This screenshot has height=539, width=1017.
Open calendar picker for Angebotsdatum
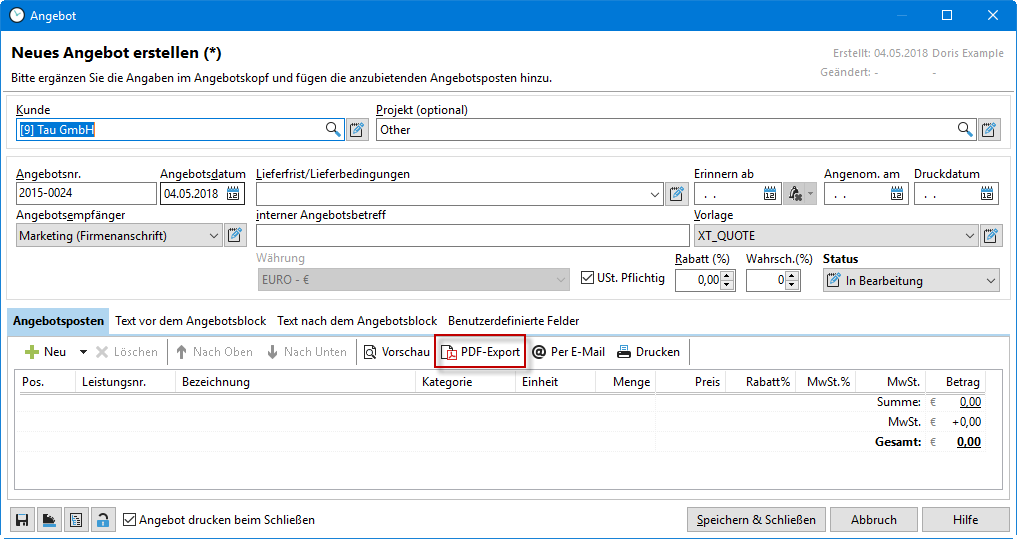[233, 194]
